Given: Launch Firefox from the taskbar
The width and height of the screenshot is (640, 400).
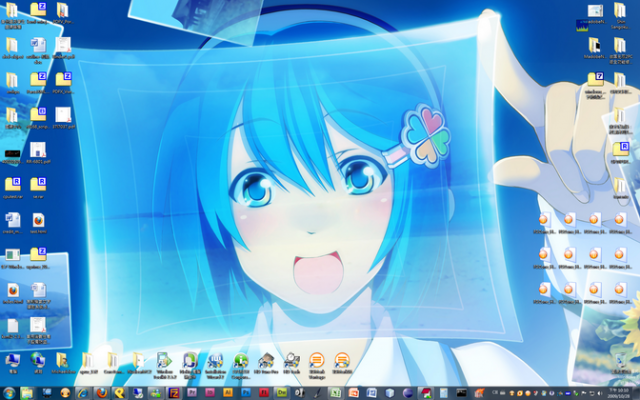Looking at the screenshot, I should tap(102, 393).
